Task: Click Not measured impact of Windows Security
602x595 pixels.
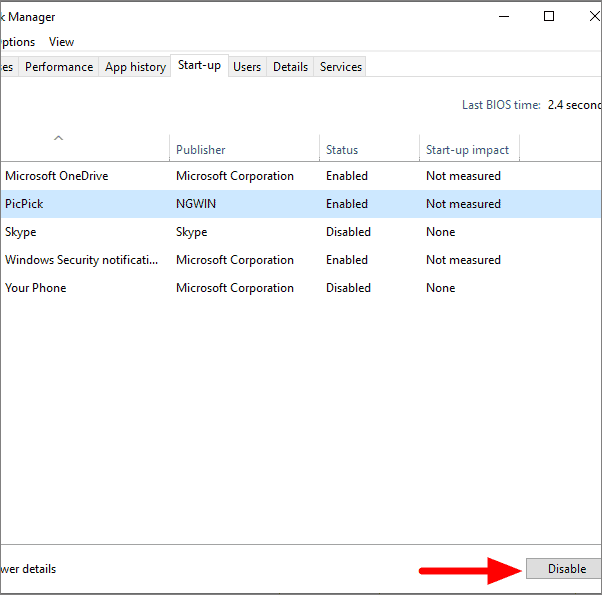Action: (463, 260)
